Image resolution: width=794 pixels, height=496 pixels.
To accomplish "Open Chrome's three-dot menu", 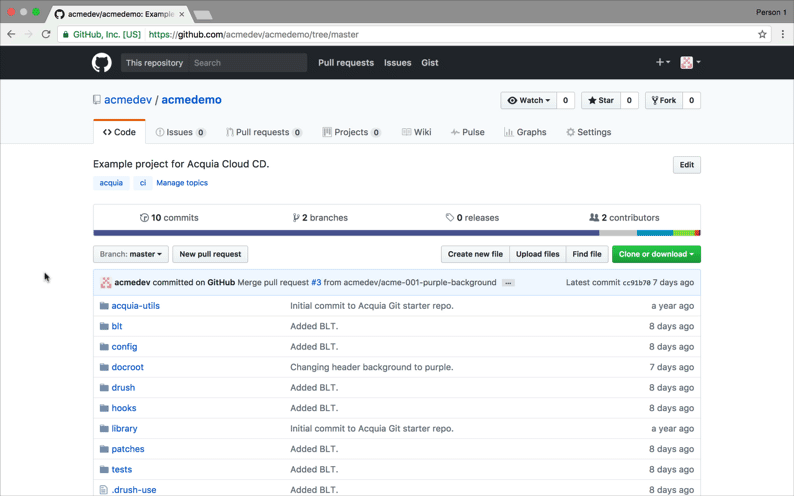I will tap(782, 34).
